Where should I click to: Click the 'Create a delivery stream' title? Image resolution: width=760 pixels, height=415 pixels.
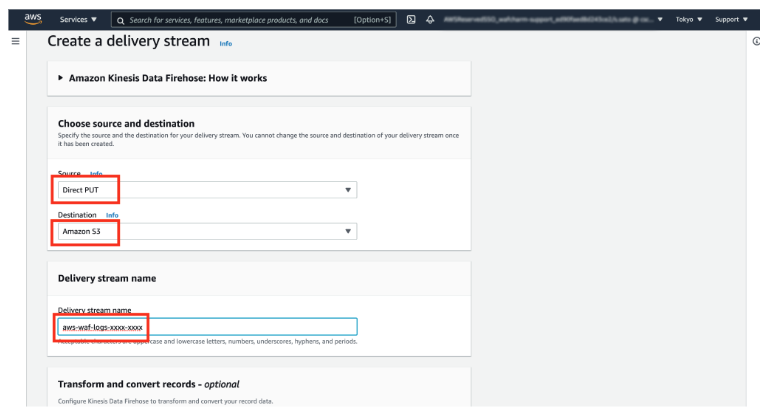pyautogui.click(x=129, y=43)
